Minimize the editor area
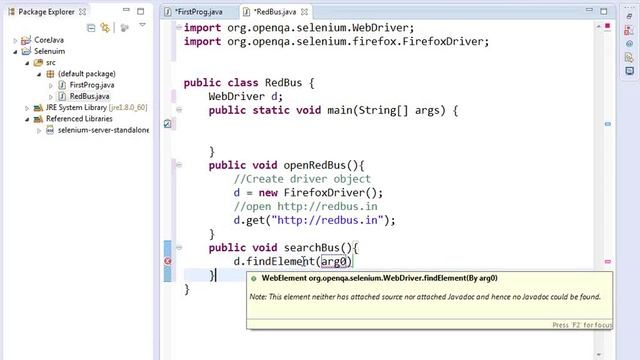 (589, 10)
